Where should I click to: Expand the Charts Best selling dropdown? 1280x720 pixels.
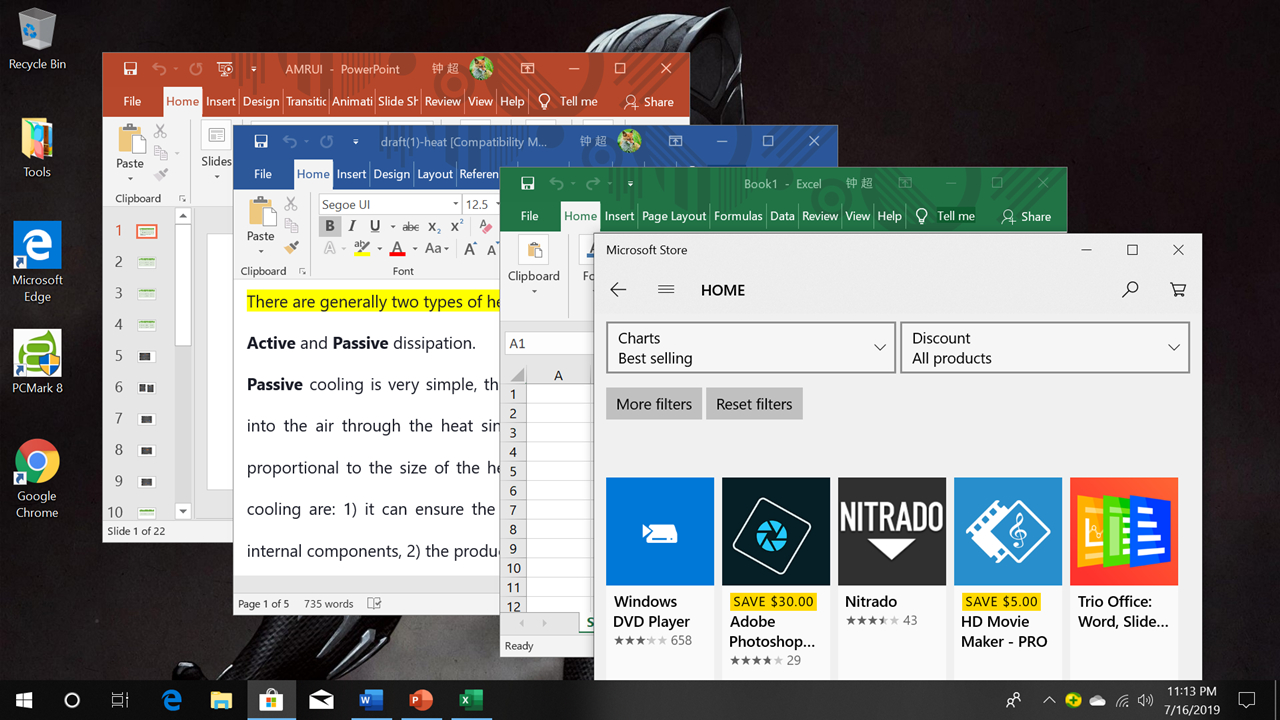click(750, 348)
